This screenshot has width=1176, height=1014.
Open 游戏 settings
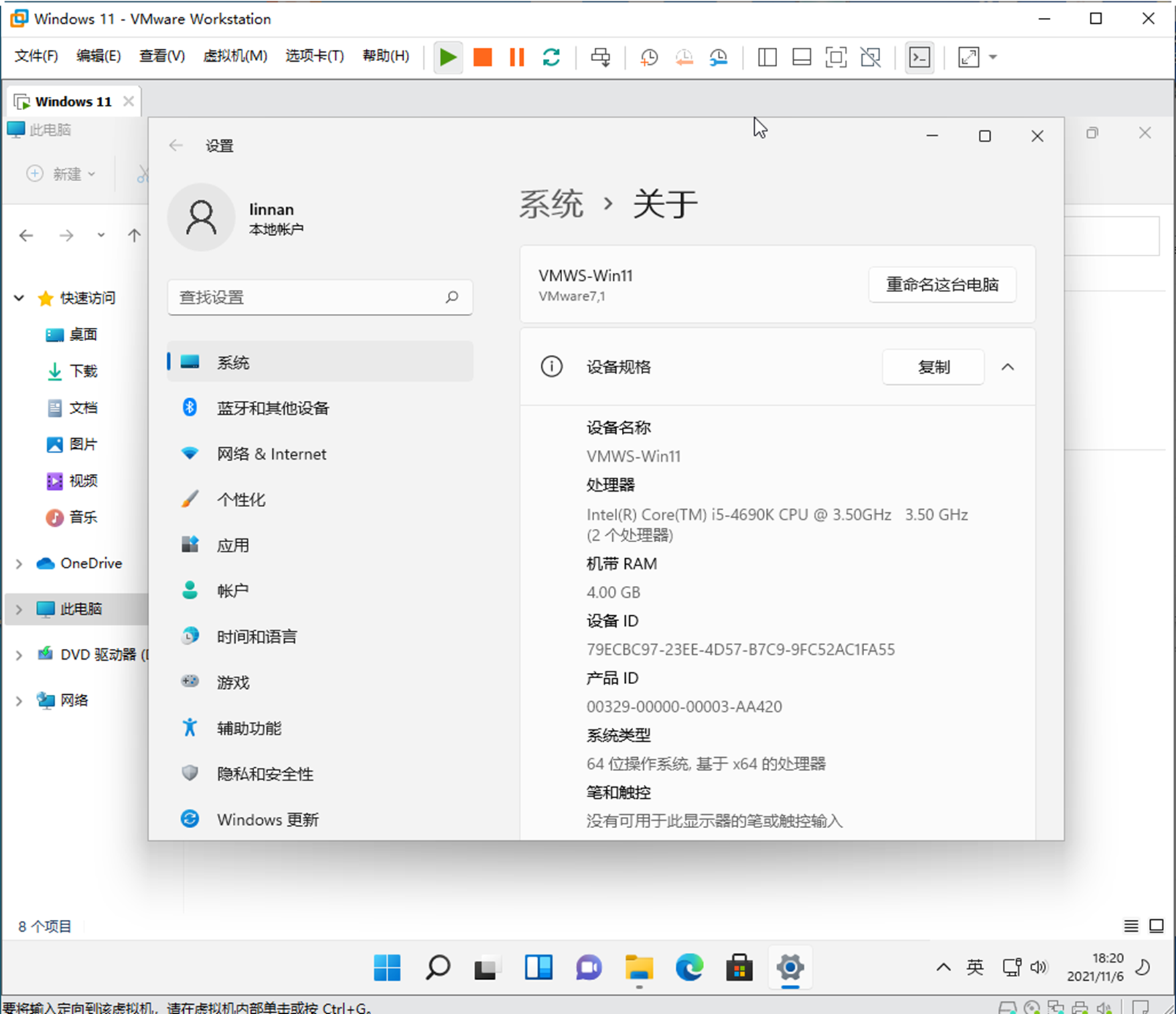(x=320, y=682)
